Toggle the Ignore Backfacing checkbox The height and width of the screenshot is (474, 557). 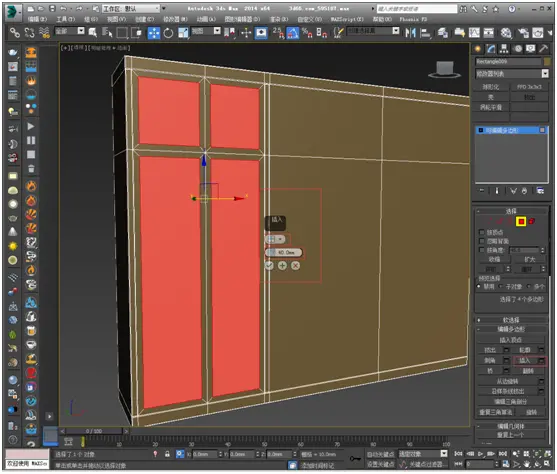pos(482,241)
